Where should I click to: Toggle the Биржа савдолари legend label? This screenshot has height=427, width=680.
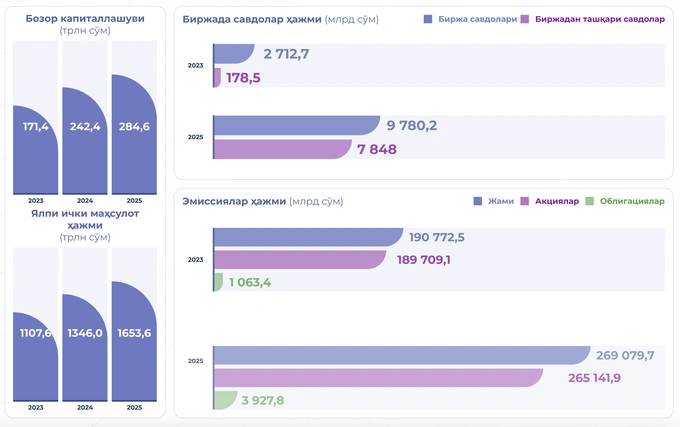pos(477,19)
